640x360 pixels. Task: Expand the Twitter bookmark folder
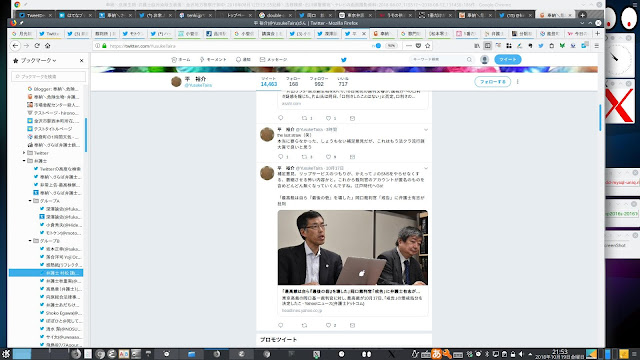pyautogui.click(x=24, y=153)
